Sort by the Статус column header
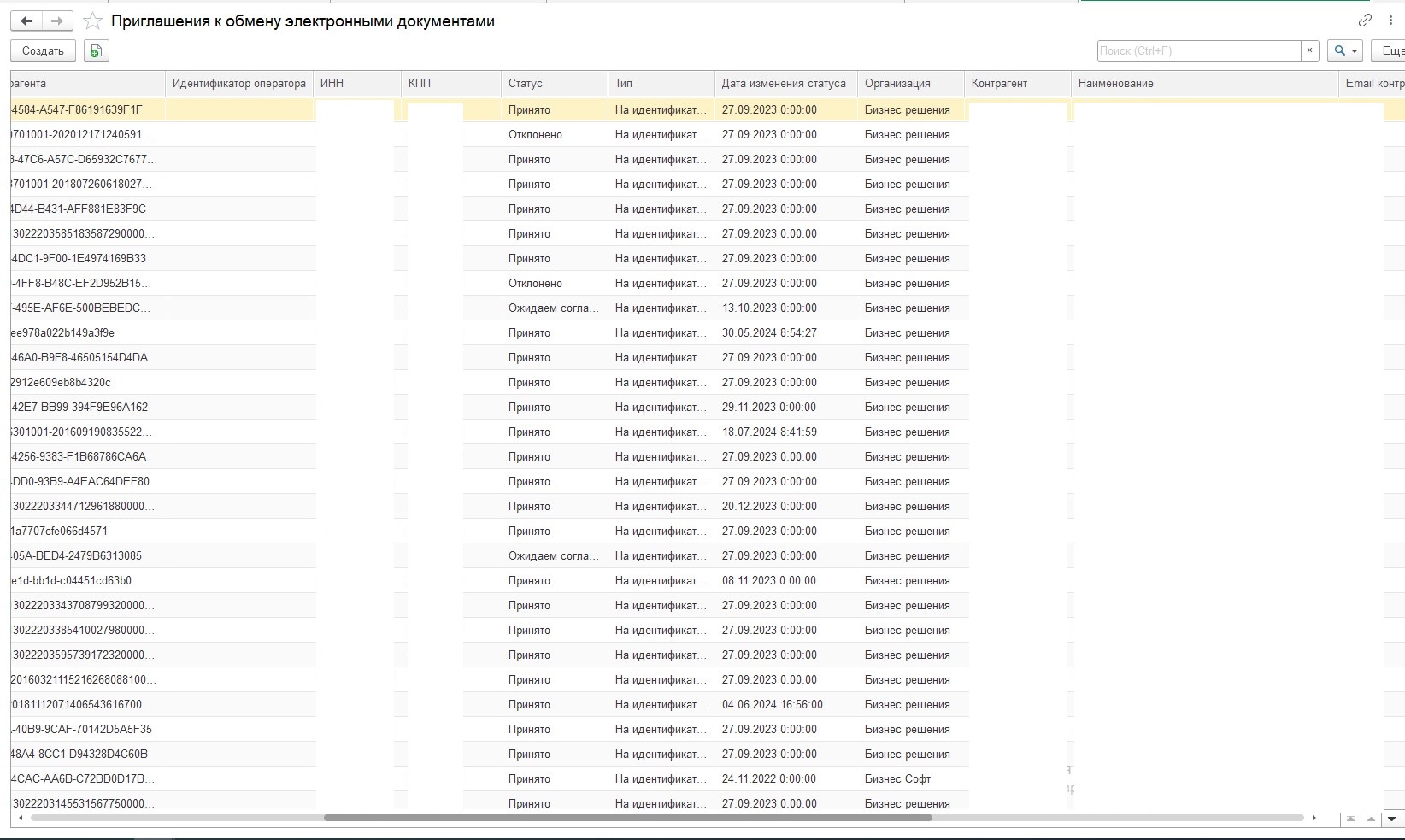This screenshot has height=840, width=1405. [525, 84]
